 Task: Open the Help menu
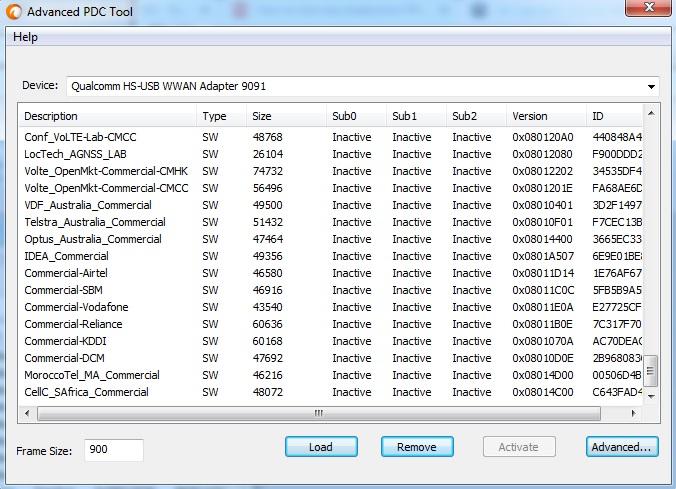[x=25, y=37]
